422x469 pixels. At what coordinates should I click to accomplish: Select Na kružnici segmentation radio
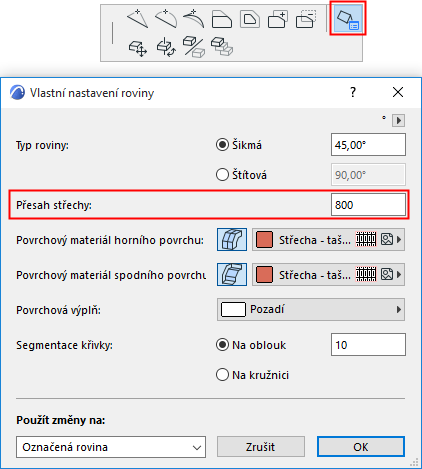(x=222, y=375)
